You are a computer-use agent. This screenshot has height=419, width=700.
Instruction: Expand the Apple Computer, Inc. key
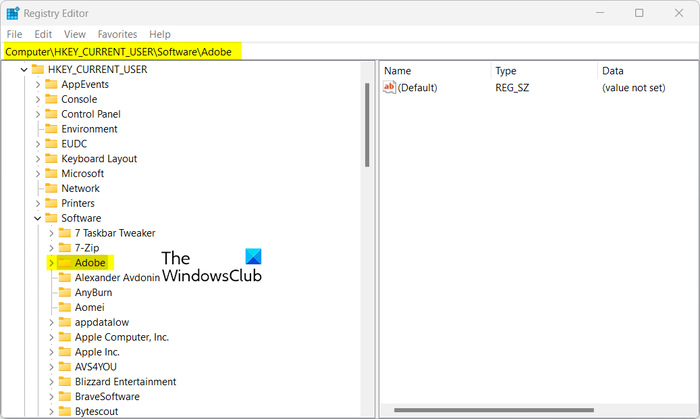pos(51,337)
